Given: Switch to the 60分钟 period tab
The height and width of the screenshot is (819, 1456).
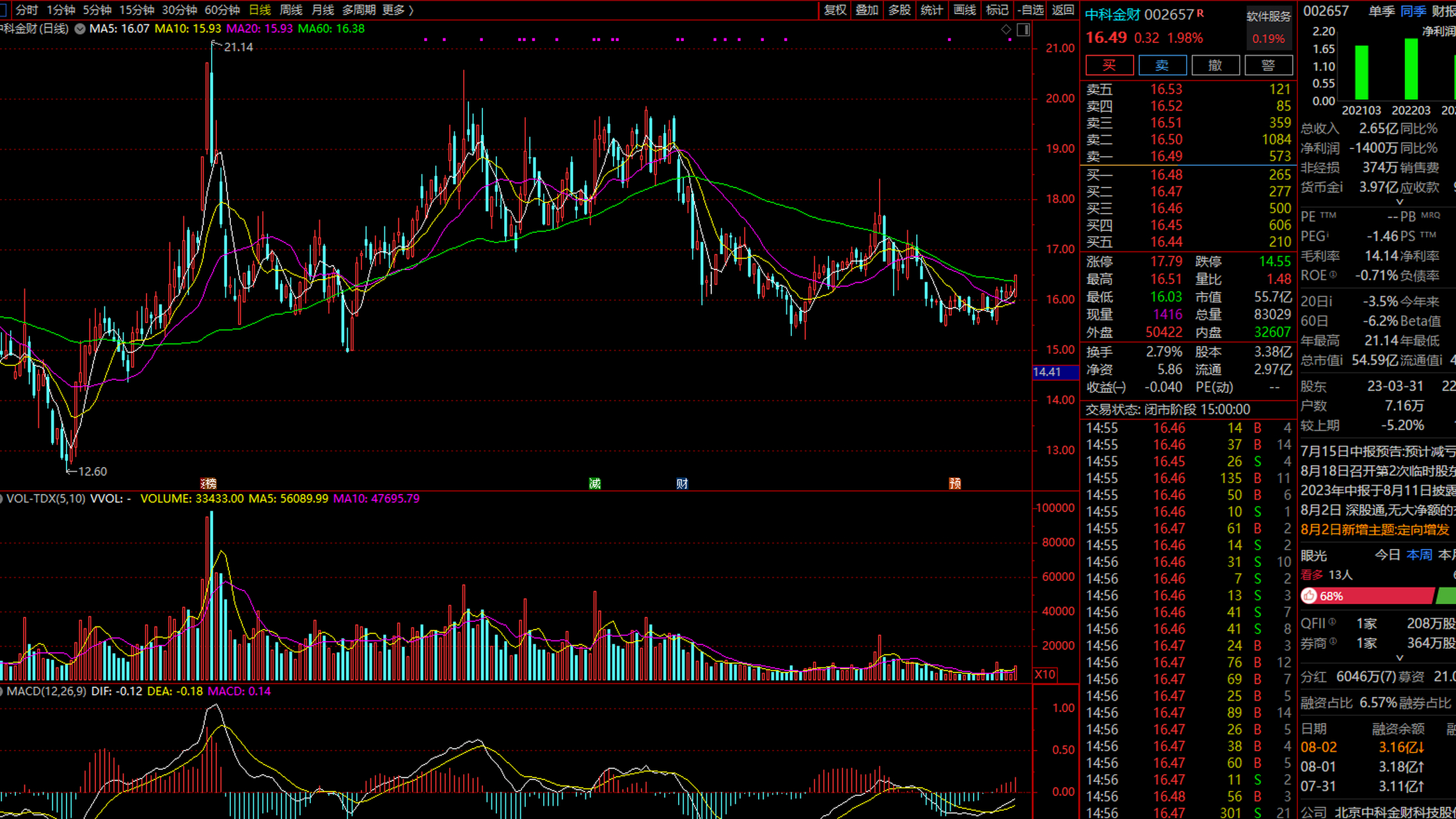Looking at the screenshot, I should click(x=222, y=10).
